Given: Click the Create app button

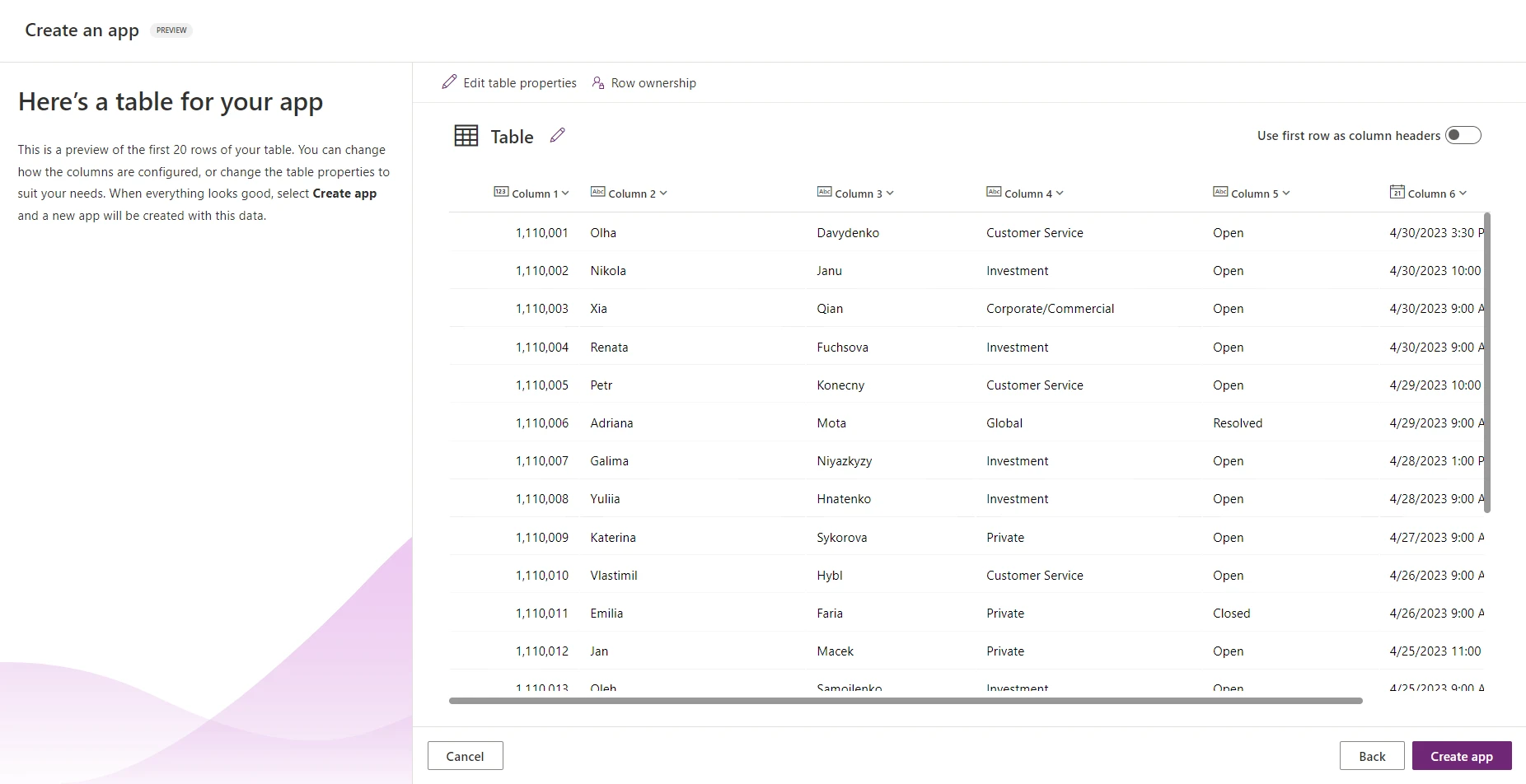Looking at the screenshot, I should [1461, 755].
